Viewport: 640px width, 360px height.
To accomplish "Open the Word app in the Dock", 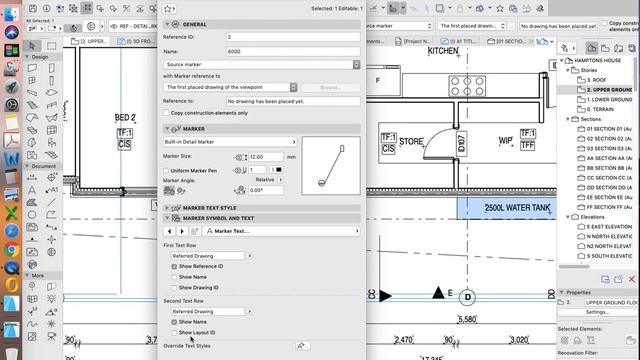I will (x=11, y=159).
